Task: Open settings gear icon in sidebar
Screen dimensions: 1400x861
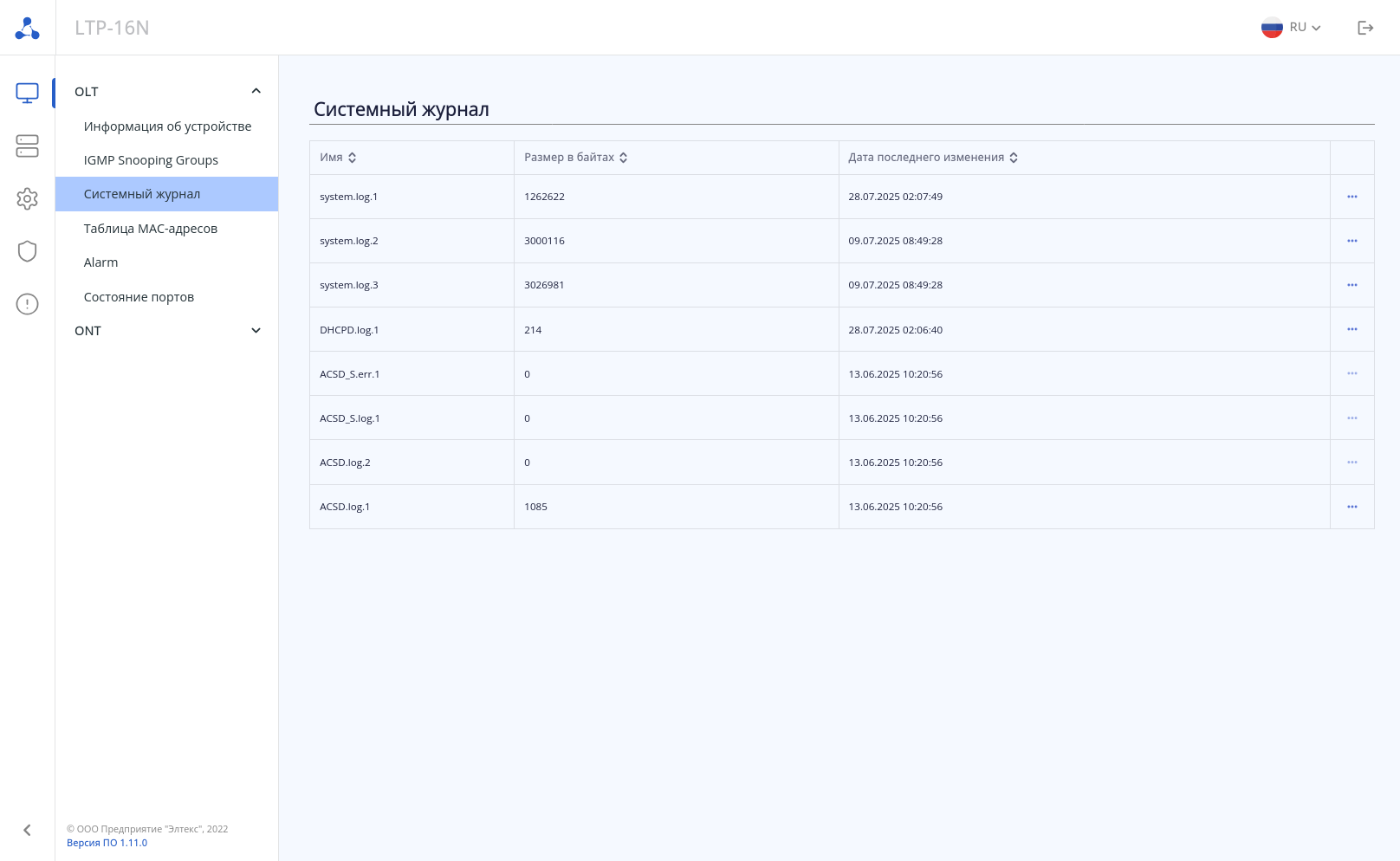Action: click(27, 199)
